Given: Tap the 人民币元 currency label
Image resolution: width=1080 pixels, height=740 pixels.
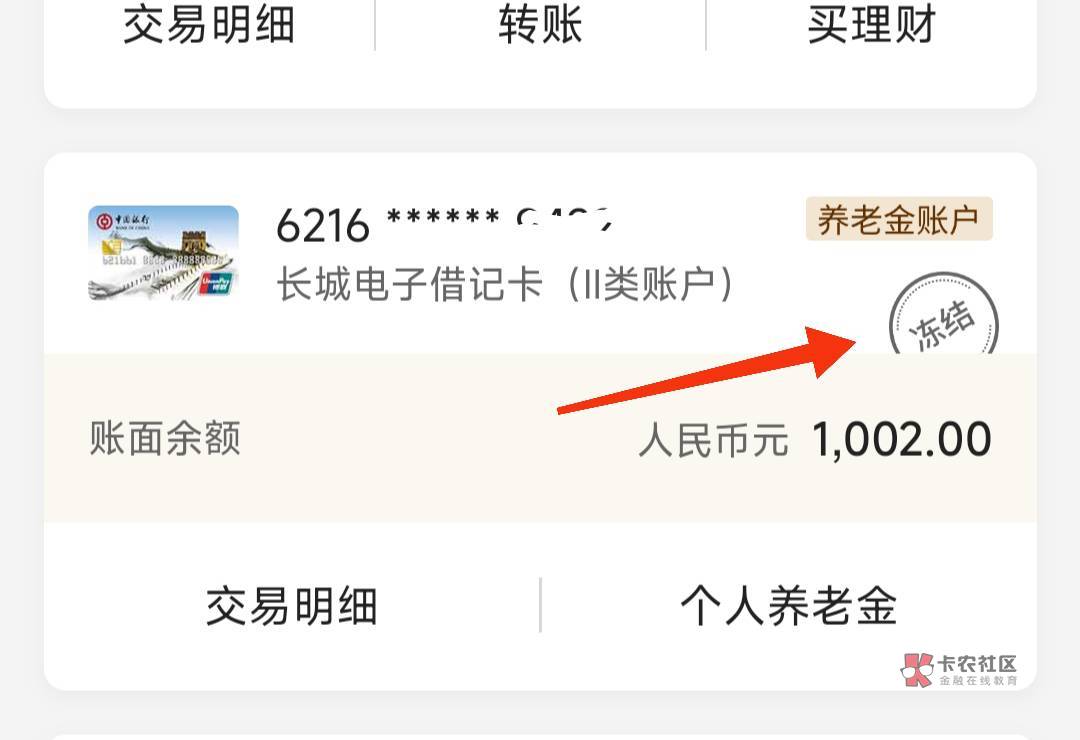Looking at the screenshot, I should tap(714, 440).
